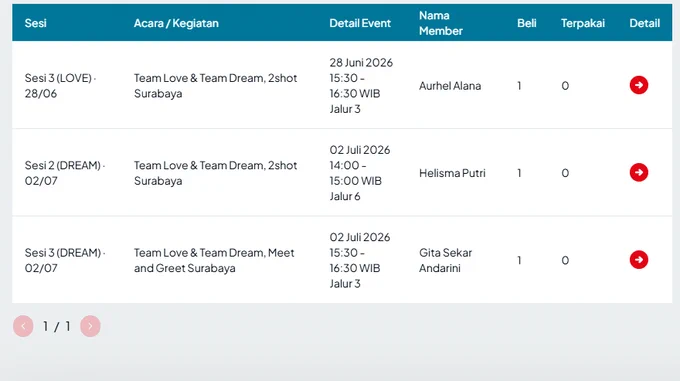680x381 pixels.
Task: Click the 1 / 1 page indicator
Action: (56, 326)
